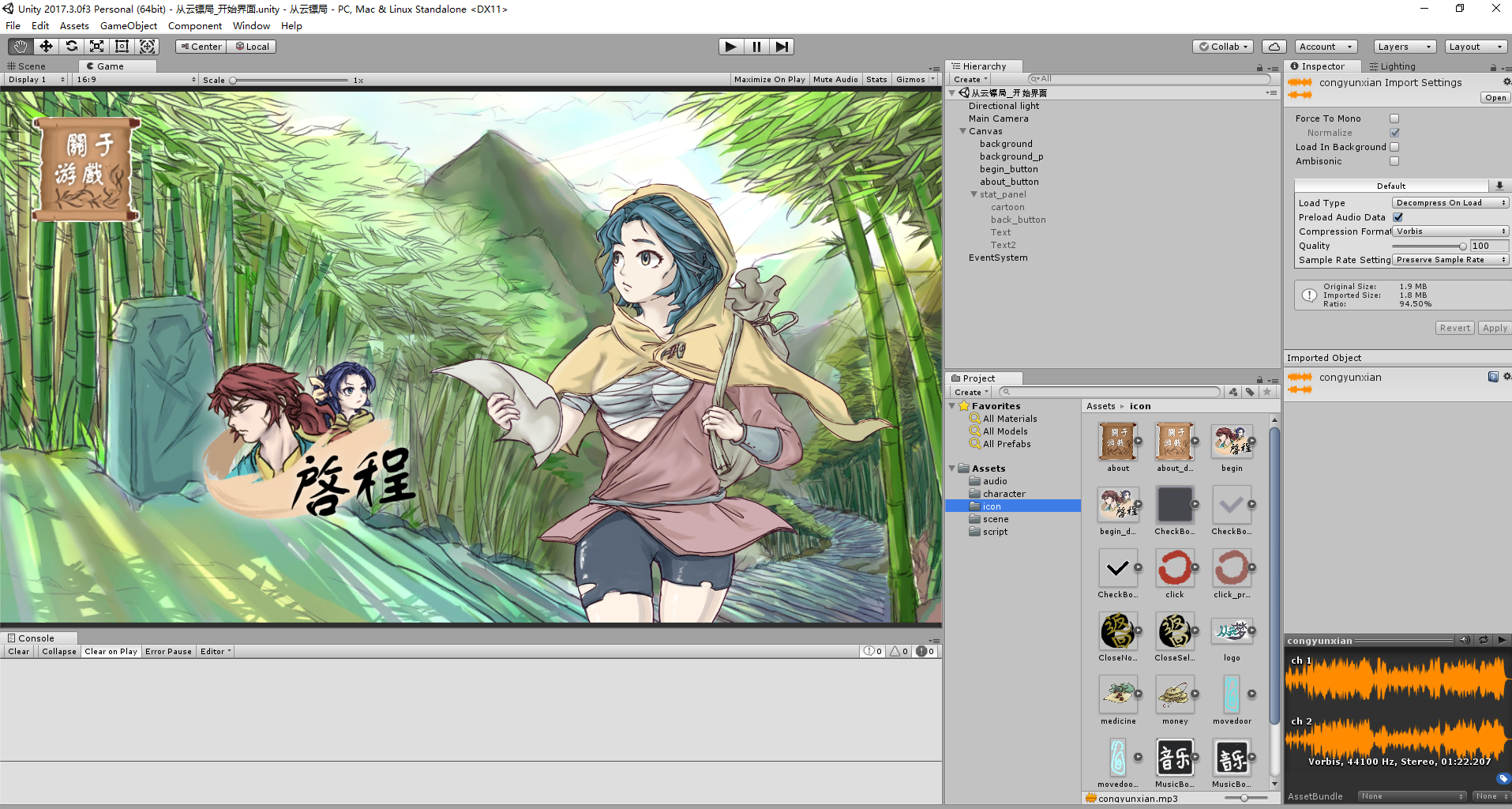Open the Layers dropdown
Image resolution: width=1512 pixels, height=809 pixels.
(x=1405, y=47)
